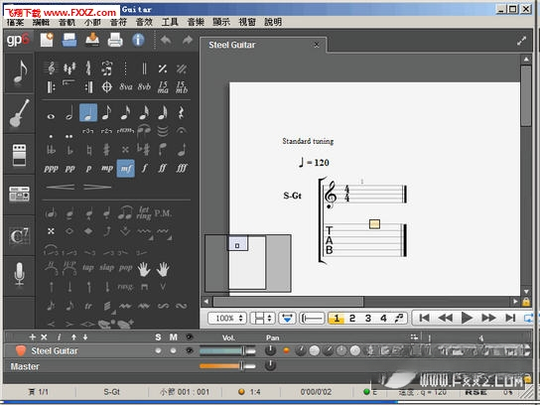Viewport: 540px width, 405px height.
Task: Open the 音效 effects menu
Action: pos(144,22)
